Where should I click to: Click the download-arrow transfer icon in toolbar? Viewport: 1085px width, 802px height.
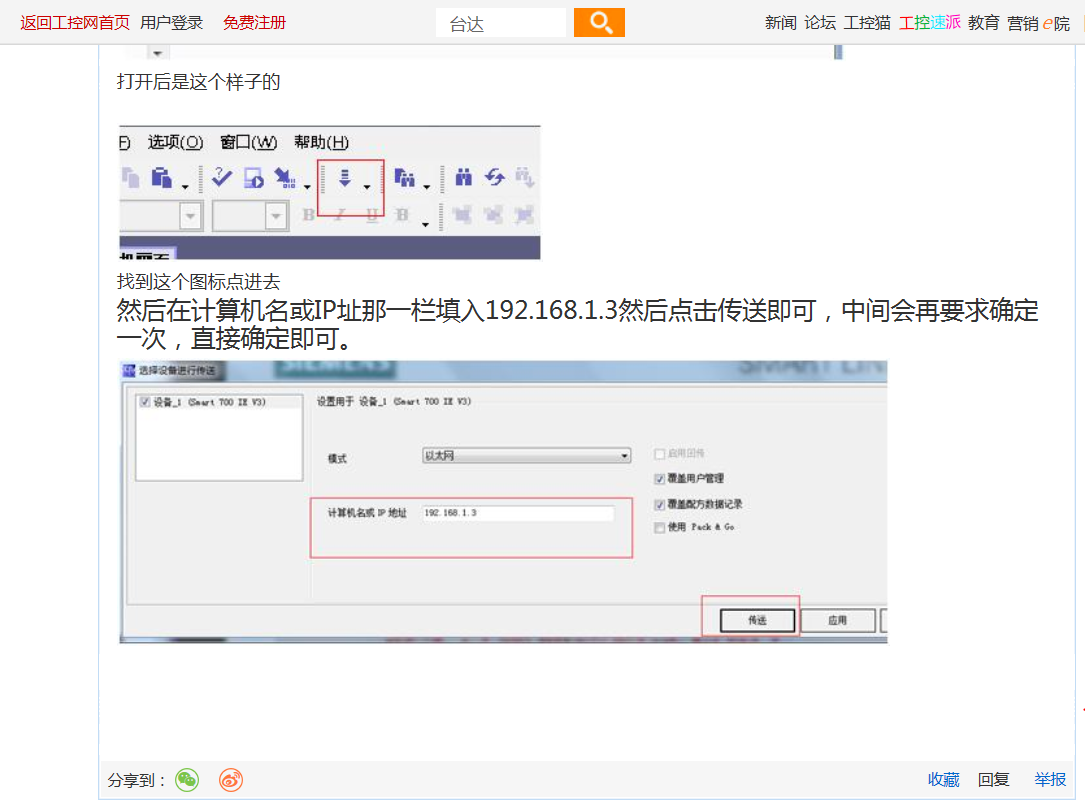[345, 178]
